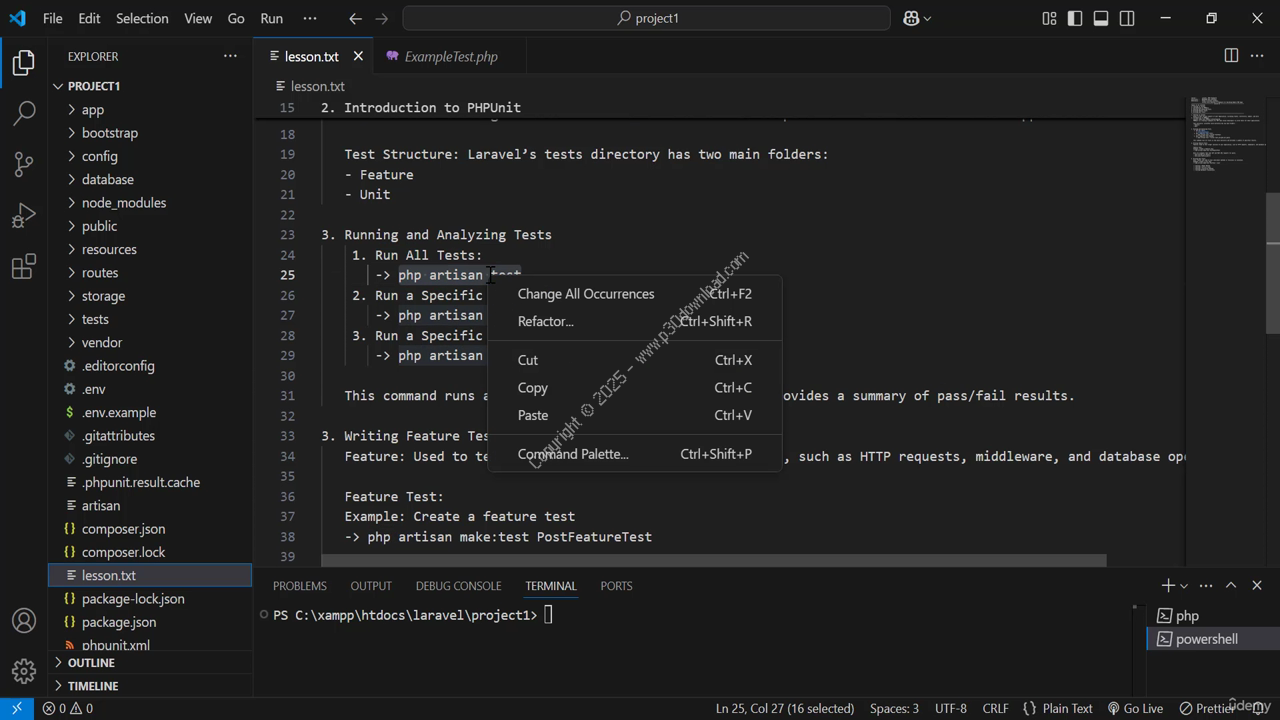Close the lesson.txt tab
1280x720 pixels.
pyautogui.click(x=358, y=56)
